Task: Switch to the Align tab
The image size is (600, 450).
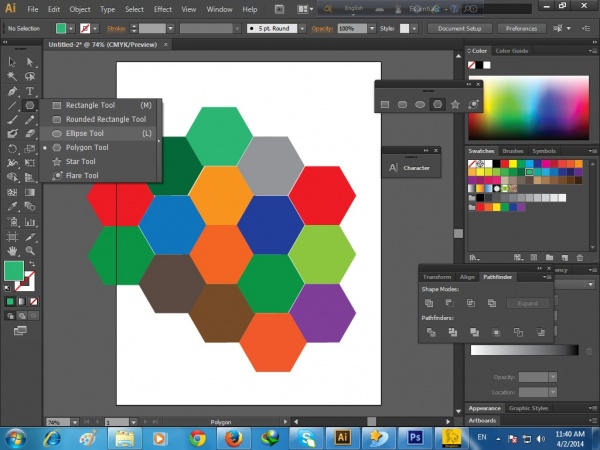Action: coord(467,276)
